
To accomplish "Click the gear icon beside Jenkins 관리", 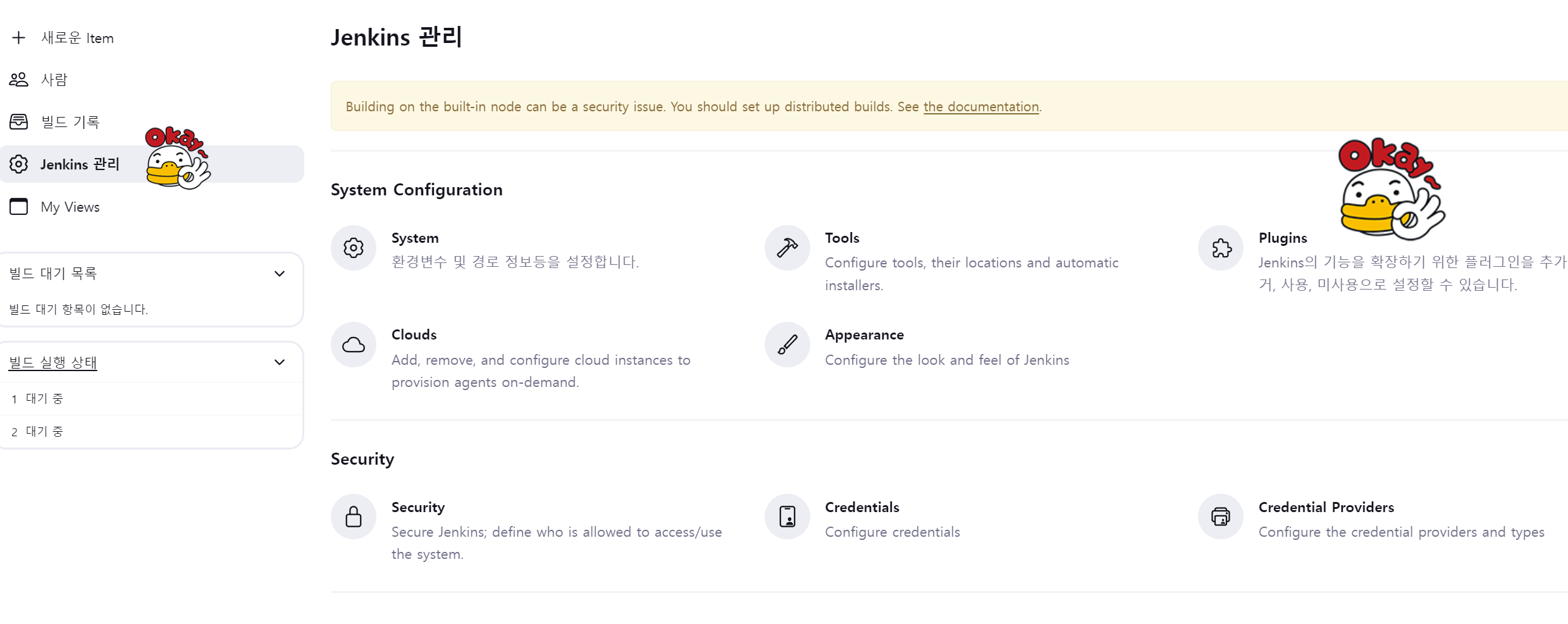I will click(x=19, y=164).
